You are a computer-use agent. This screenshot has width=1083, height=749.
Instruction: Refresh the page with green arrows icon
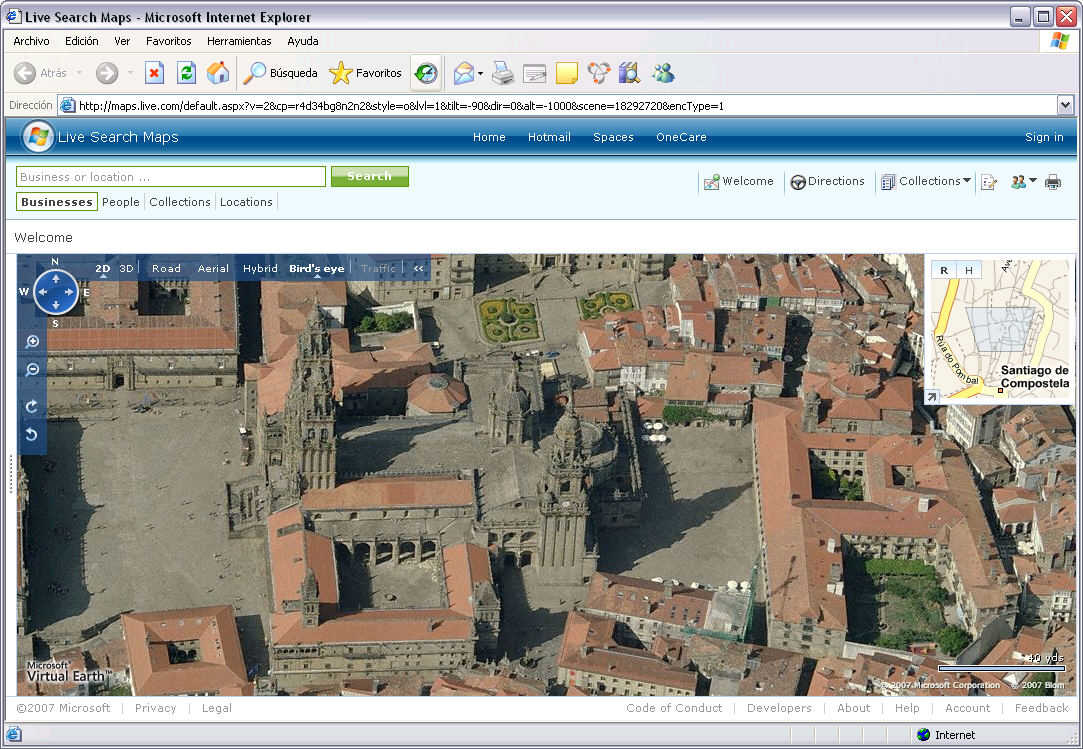pyautogui.click(x=186, y=73)
